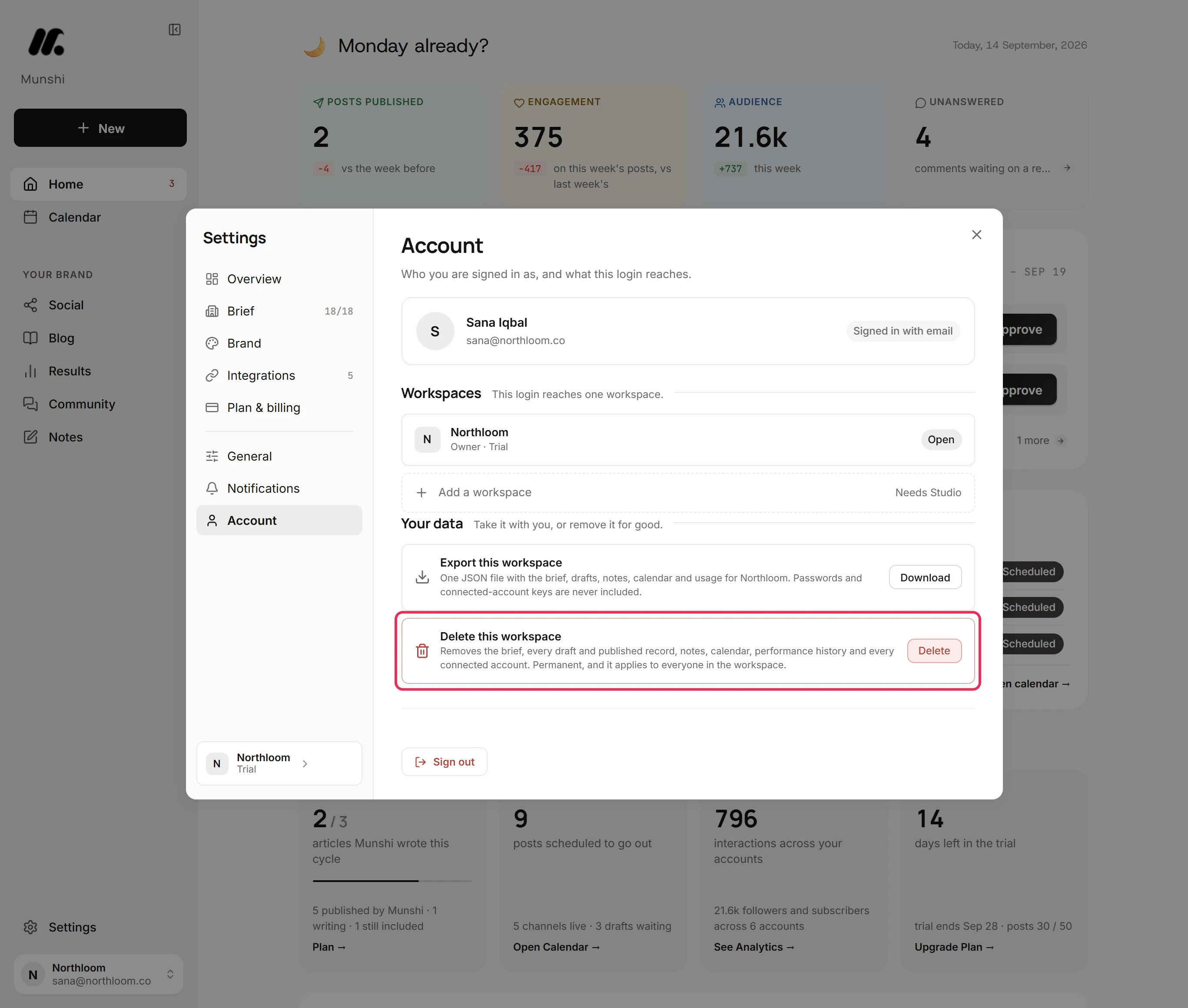Click the General sliders icon
This screenshot has width=1188, height=1008.
(212, 456)
